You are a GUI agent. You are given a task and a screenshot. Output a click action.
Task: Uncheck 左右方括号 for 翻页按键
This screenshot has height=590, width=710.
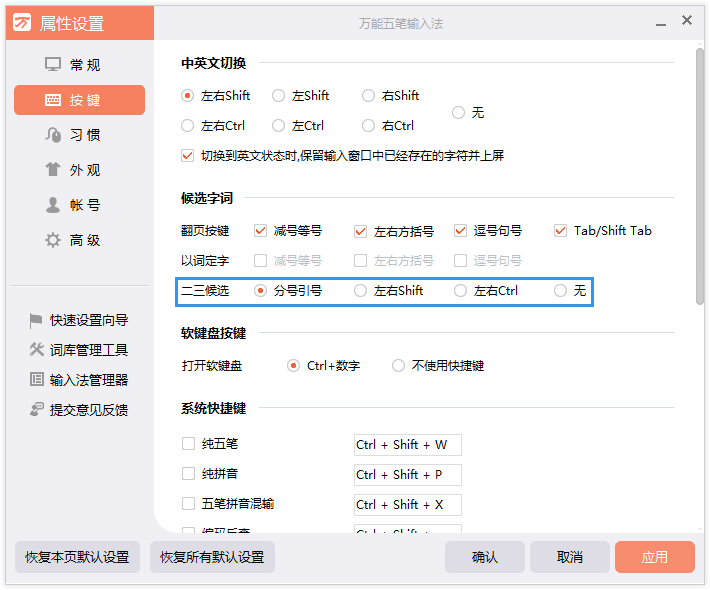(360, 231)
